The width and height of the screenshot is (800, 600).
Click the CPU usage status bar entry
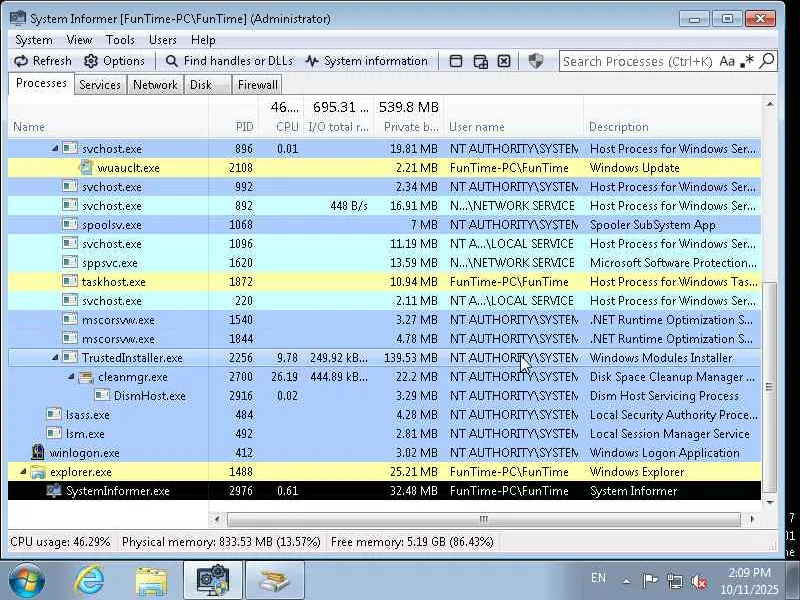point(60,542)
